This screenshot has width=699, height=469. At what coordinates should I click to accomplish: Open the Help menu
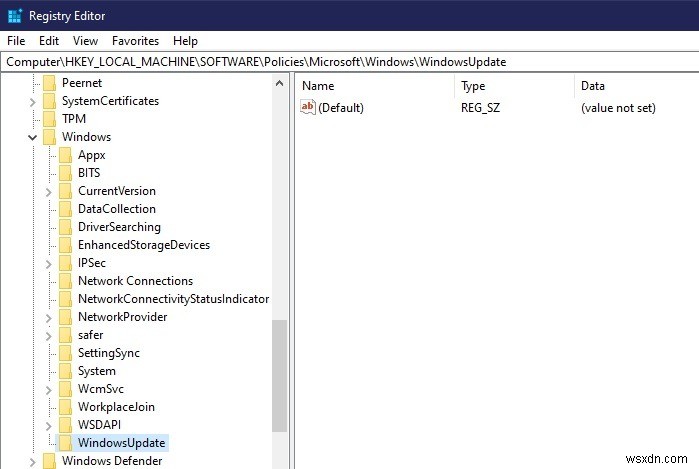click(x=185, y=41)
